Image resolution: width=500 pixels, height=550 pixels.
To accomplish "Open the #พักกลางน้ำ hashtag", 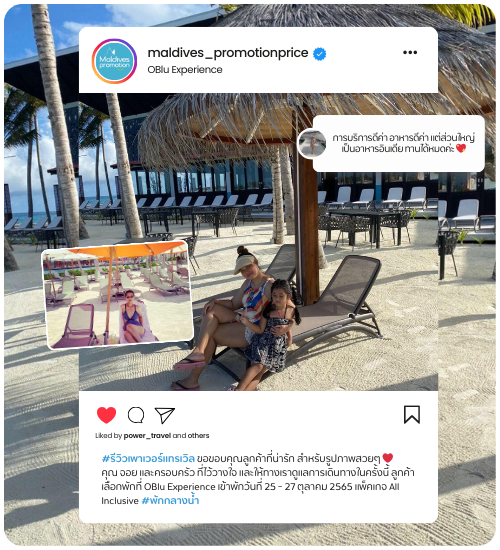I will (170, 500).
